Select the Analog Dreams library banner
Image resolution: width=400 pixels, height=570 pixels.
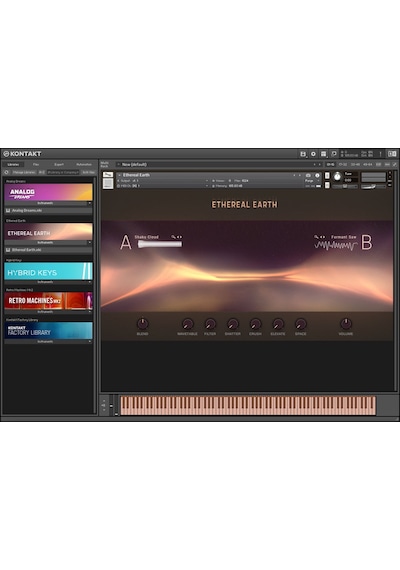tap(48, 192)
